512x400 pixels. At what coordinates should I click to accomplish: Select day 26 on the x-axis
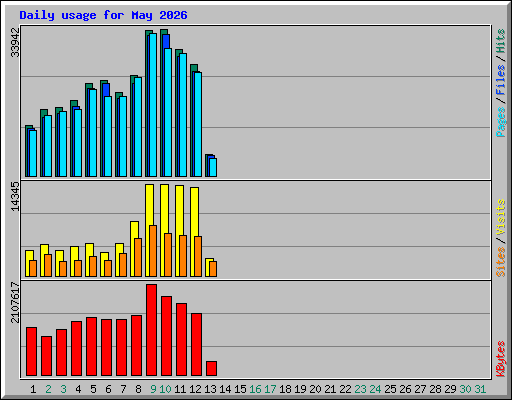click(x=405, y=389)
